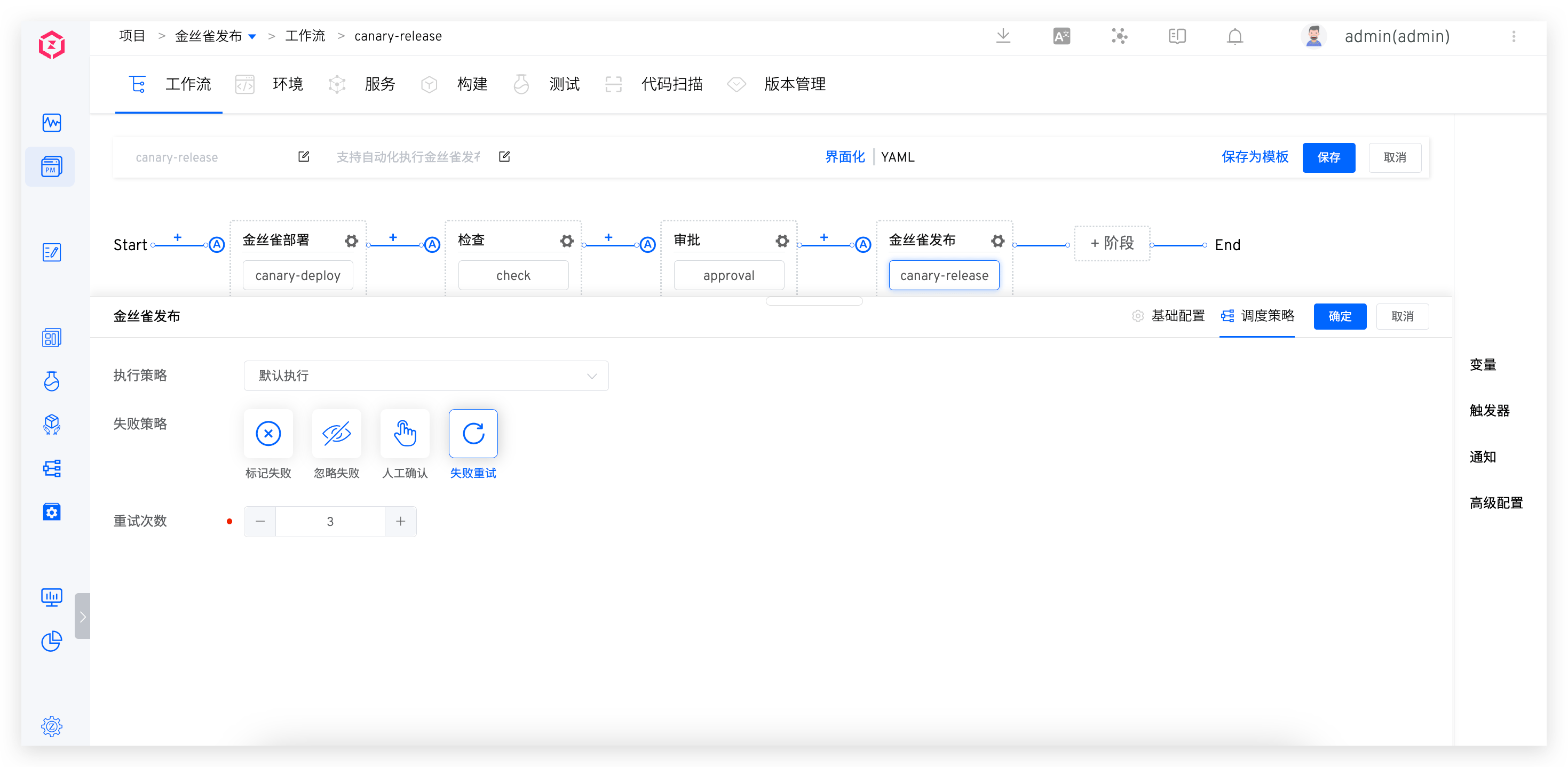Click the language translation icon

coord(1062,36)
